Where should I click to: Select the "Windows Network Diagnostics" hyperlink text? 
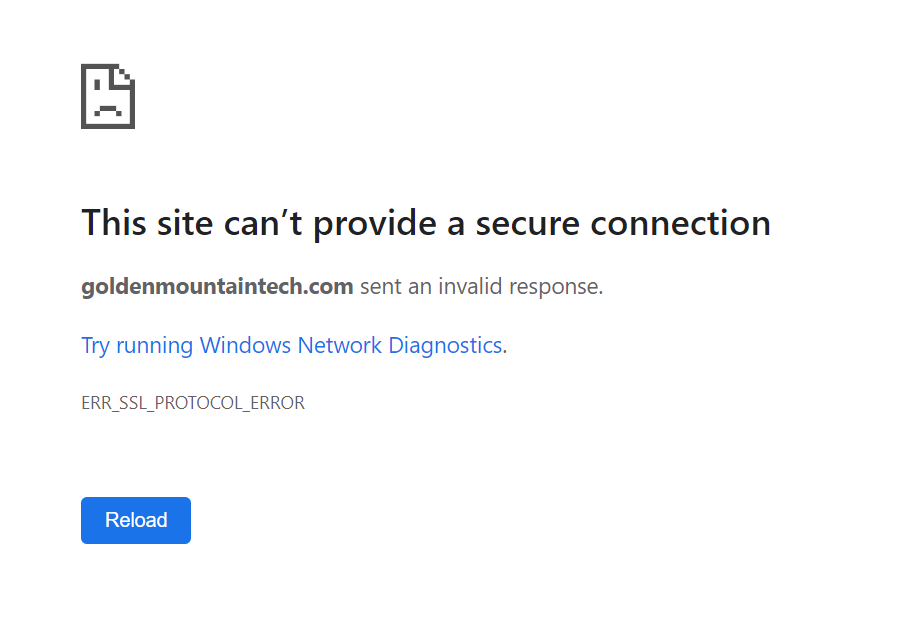[350, 346]
